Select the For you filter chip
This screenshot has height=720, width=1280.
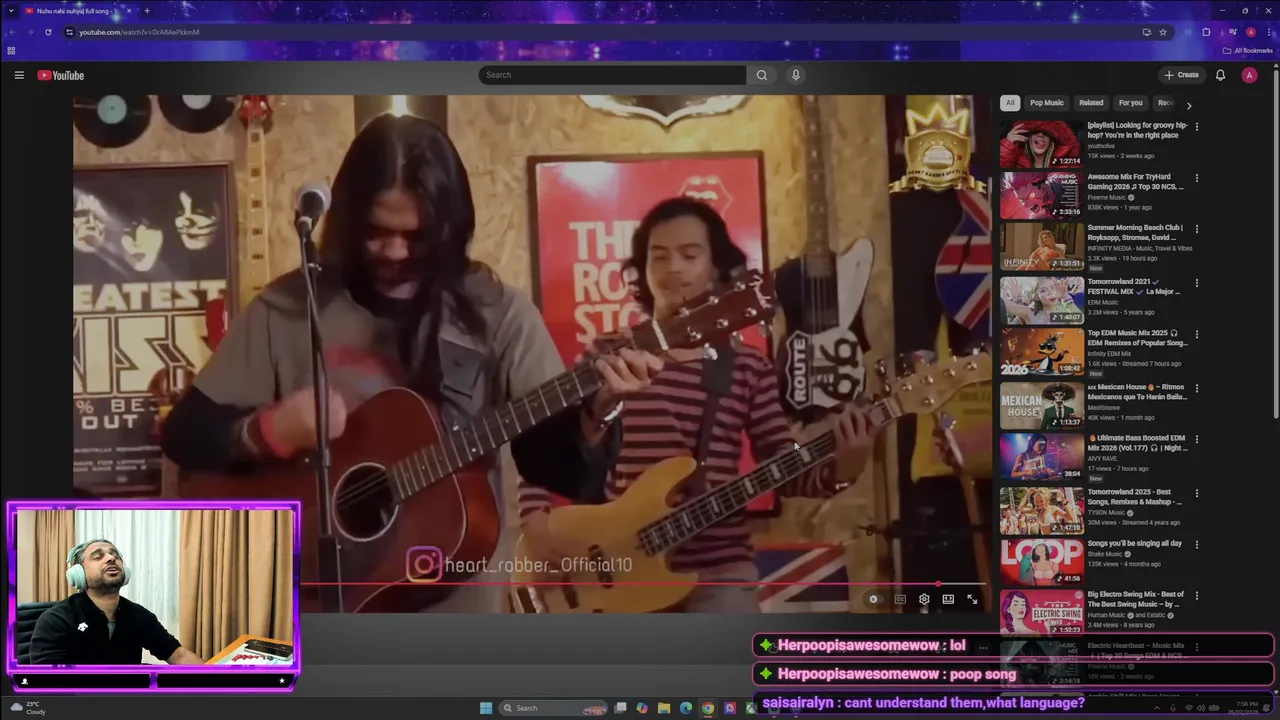(1130, 103)
